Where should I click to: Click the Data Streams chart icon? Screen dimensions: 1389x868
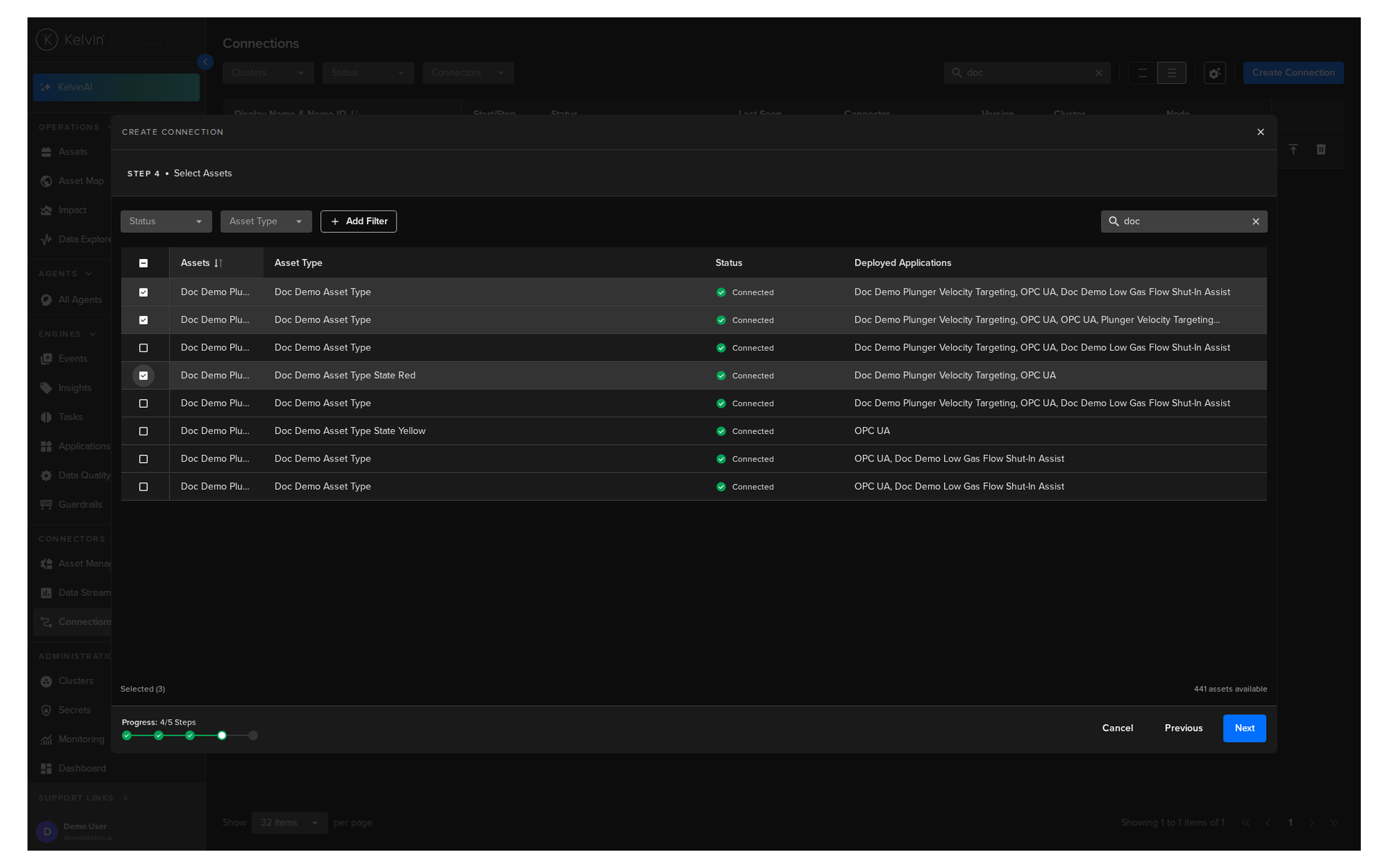[46, 593]
